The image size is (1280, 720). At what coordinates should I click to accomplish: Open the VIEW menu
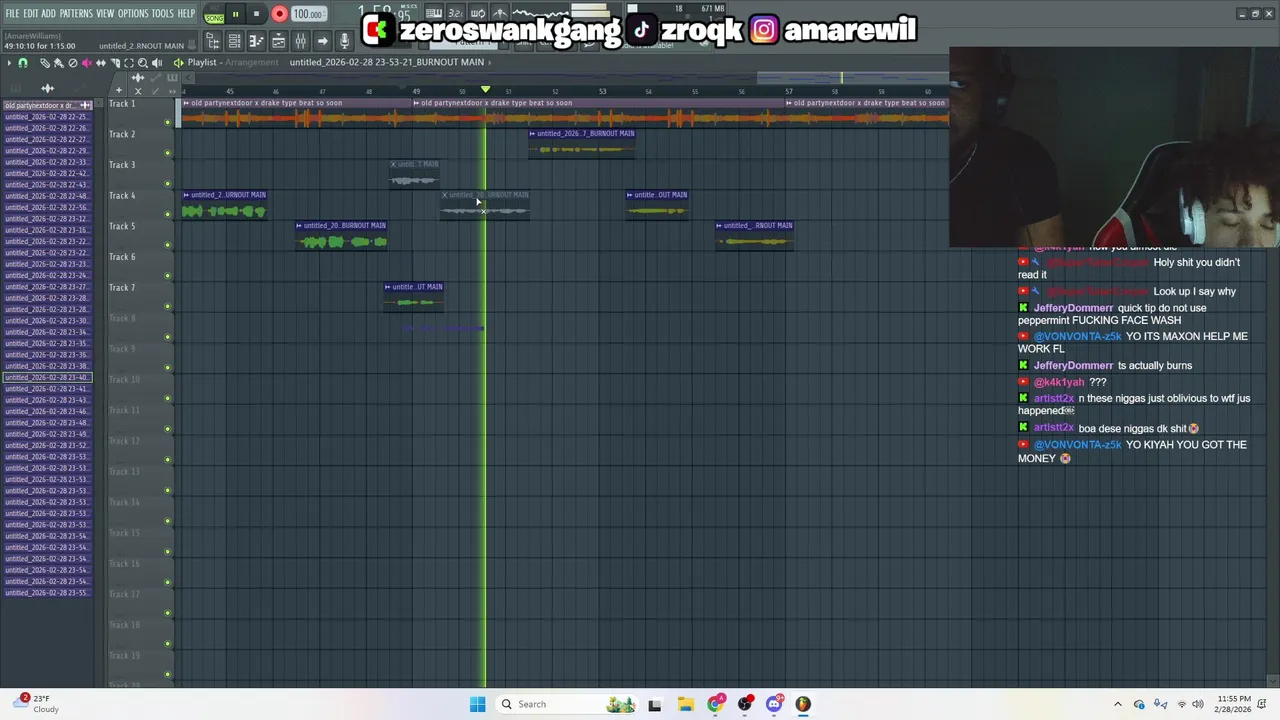click(x=105, y=13)
